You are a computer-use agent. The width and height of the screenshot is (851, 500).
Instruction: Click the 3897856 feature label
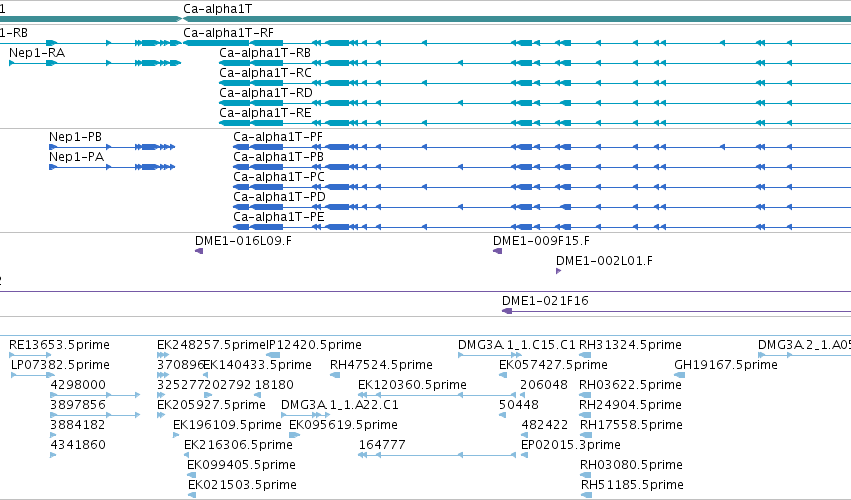pyautogui.click(x=78, y=406)
